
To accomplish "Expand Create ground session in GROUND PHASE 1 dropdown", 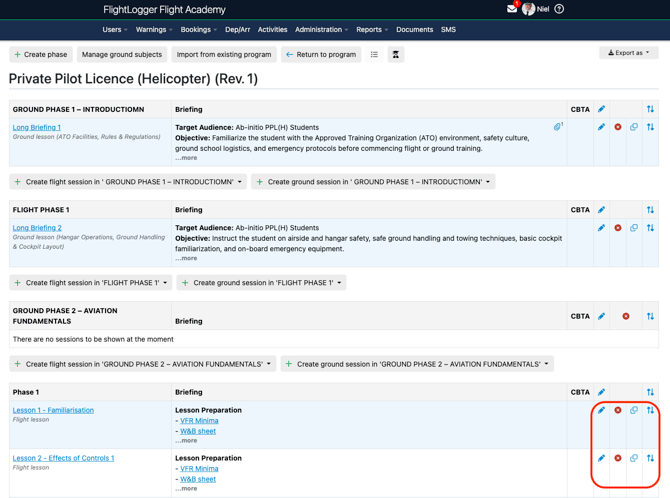I will tap(373, 182).
